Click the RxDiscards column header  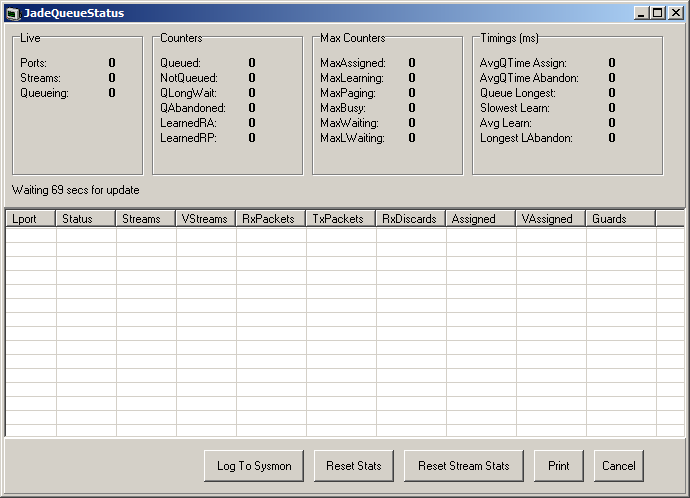click(x=411, y=219)
